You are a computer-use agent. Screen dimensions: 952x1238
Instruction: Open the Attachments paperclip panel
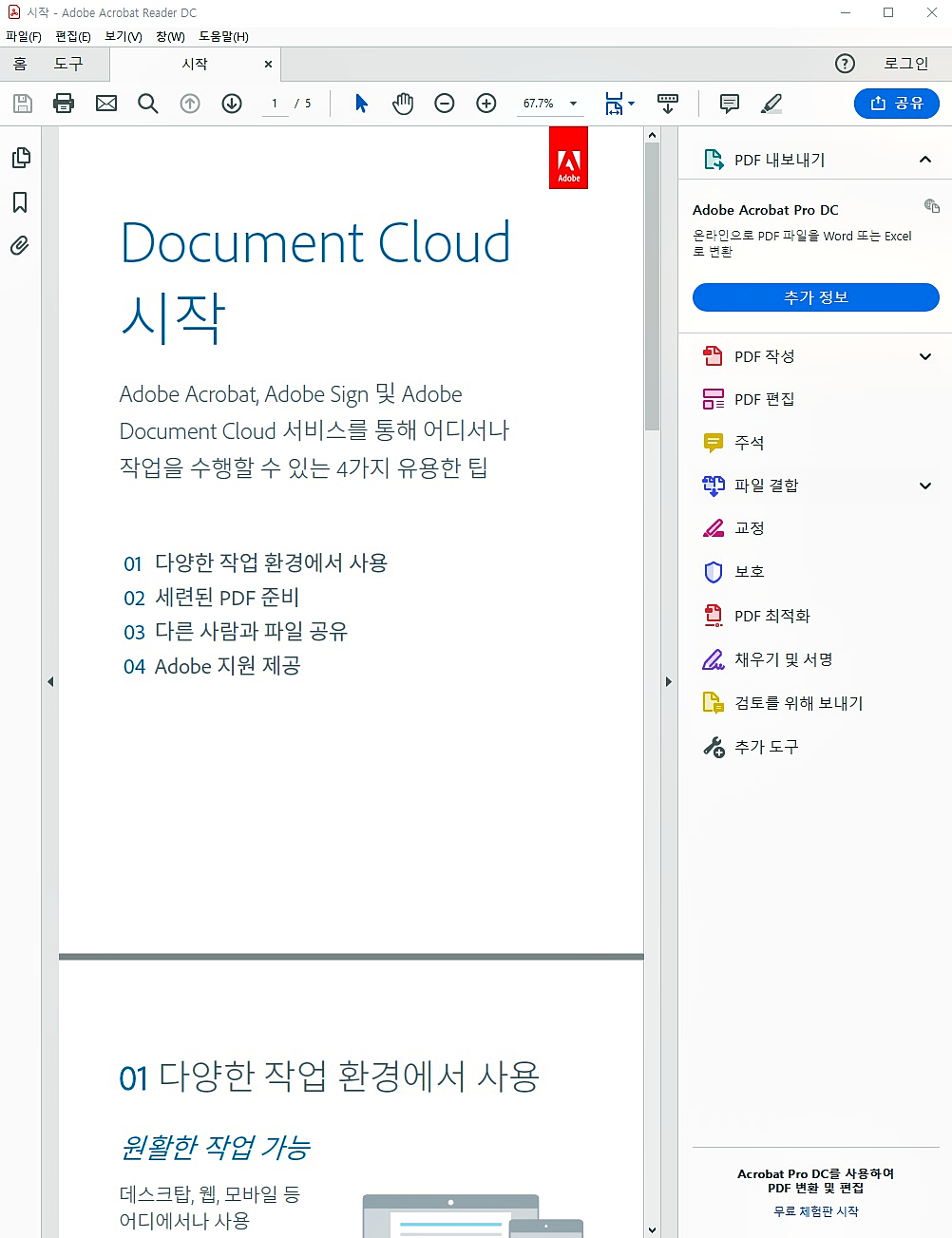[20, 246]
